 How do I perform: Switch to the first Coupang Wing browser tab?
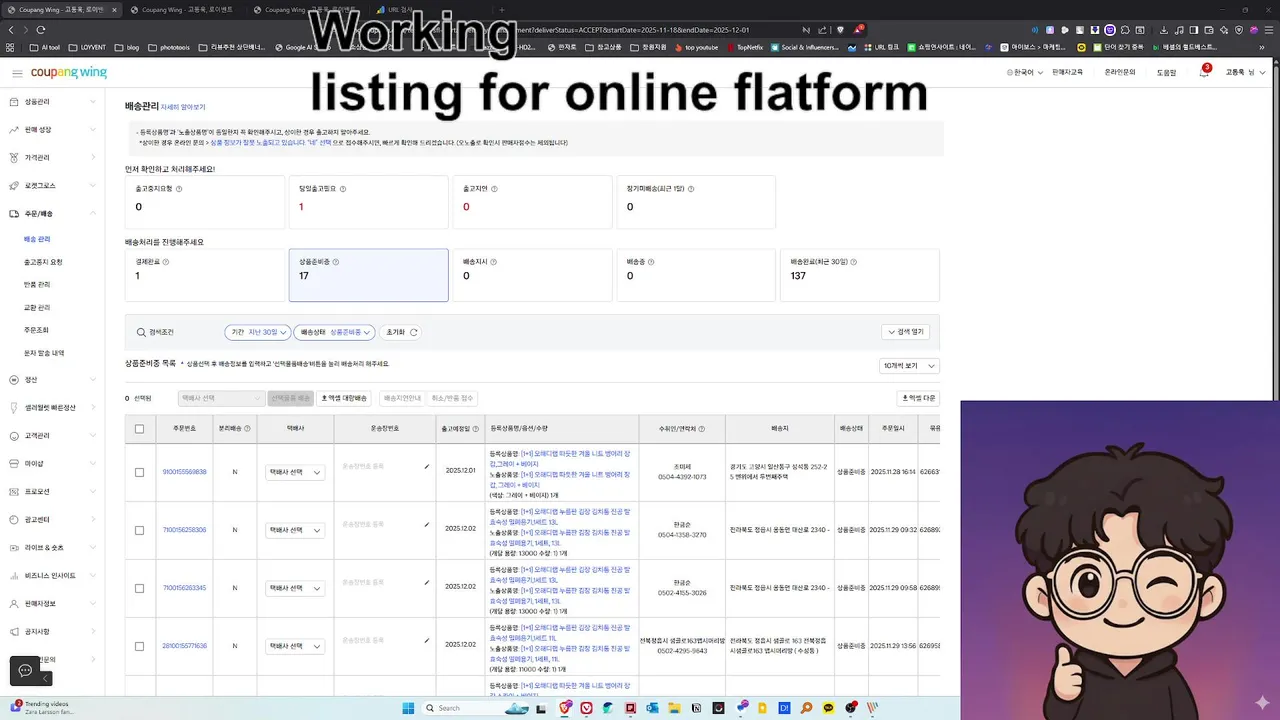60,10
